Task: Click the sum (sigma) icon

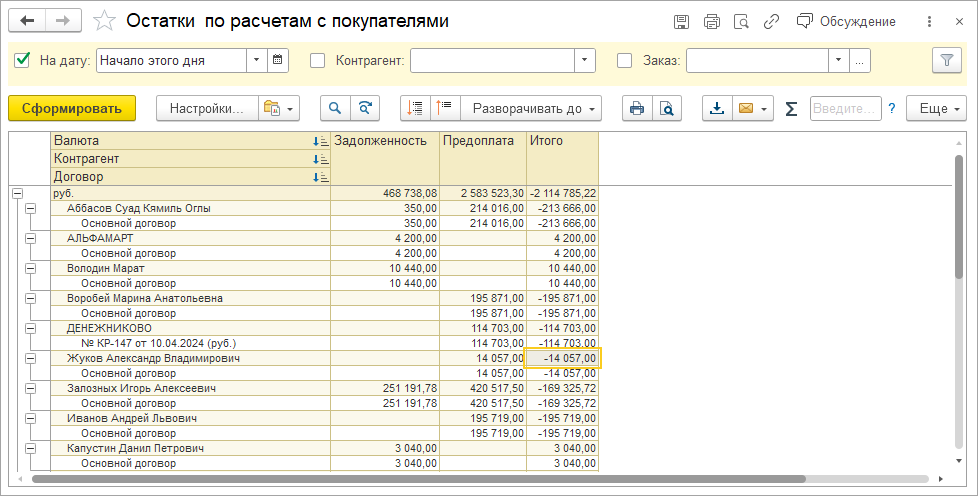Action: [791, 108]
